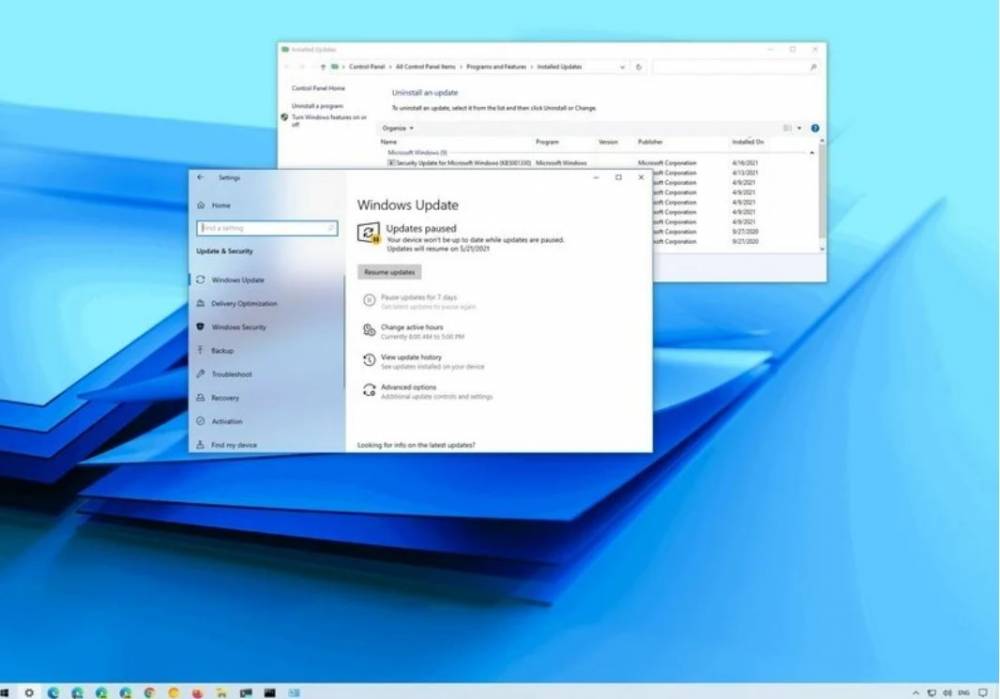Click the 4/16/2021 installed date
The height and width of the screenshot is (699, 1000).
[745, 163]
